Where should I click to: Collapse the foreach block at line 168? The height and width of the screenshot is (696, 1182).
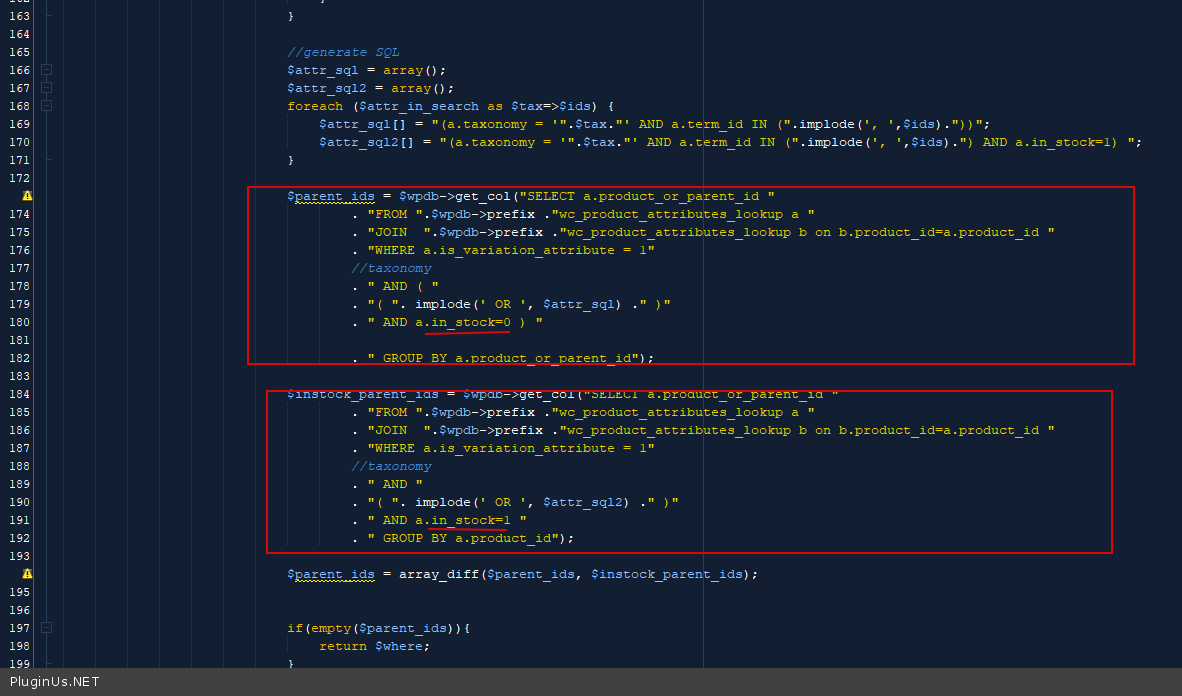click(x=46, y=106)
